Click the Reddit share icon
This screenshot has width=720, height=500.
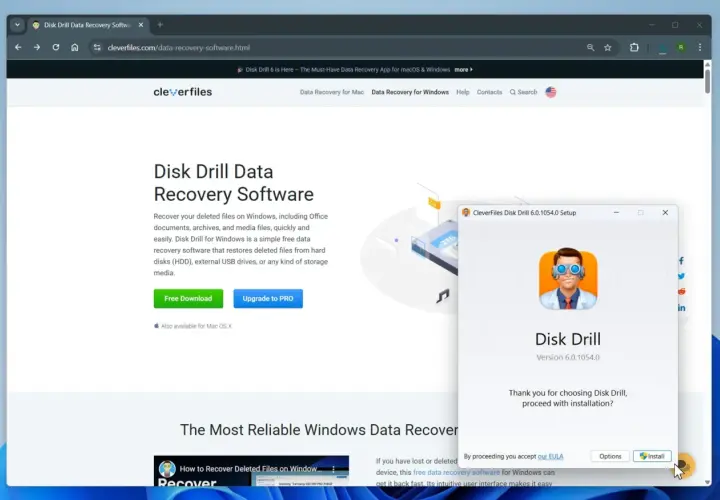point(681,292)
